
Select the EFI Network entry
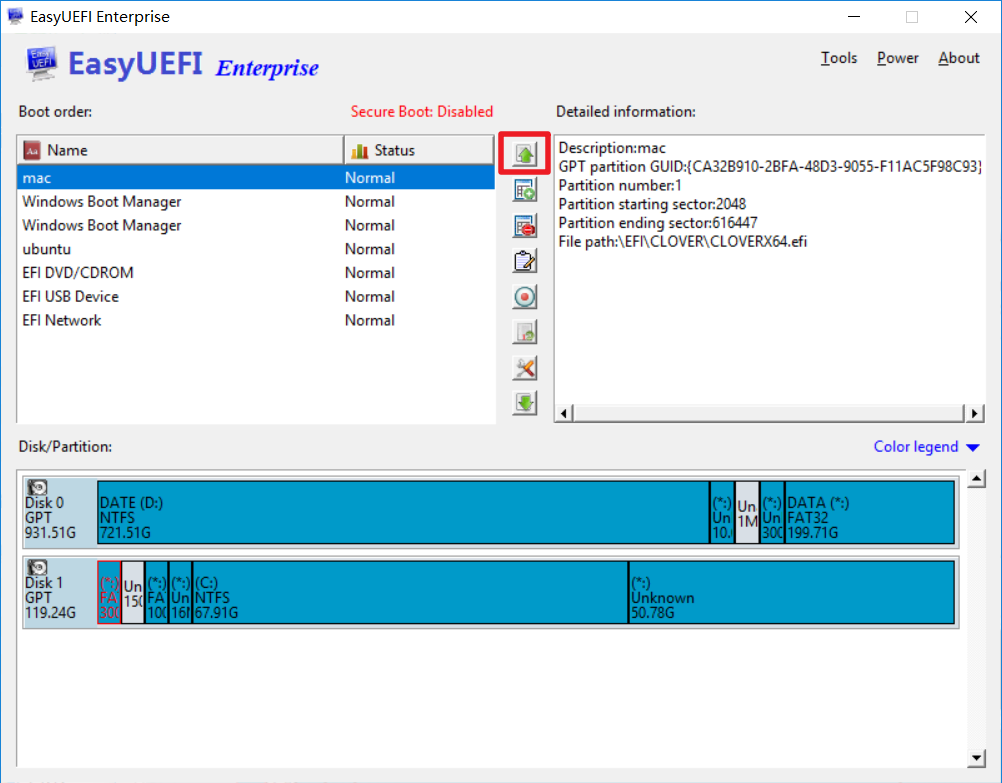tap(256, 320)
